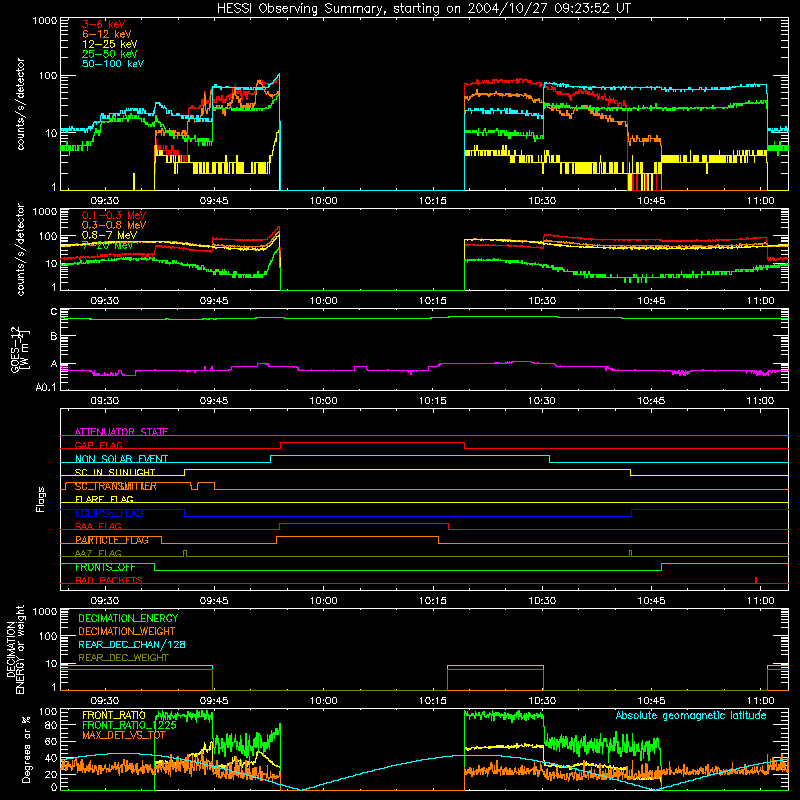Click the '7-20 MeV' legend label

pos(107,245)
